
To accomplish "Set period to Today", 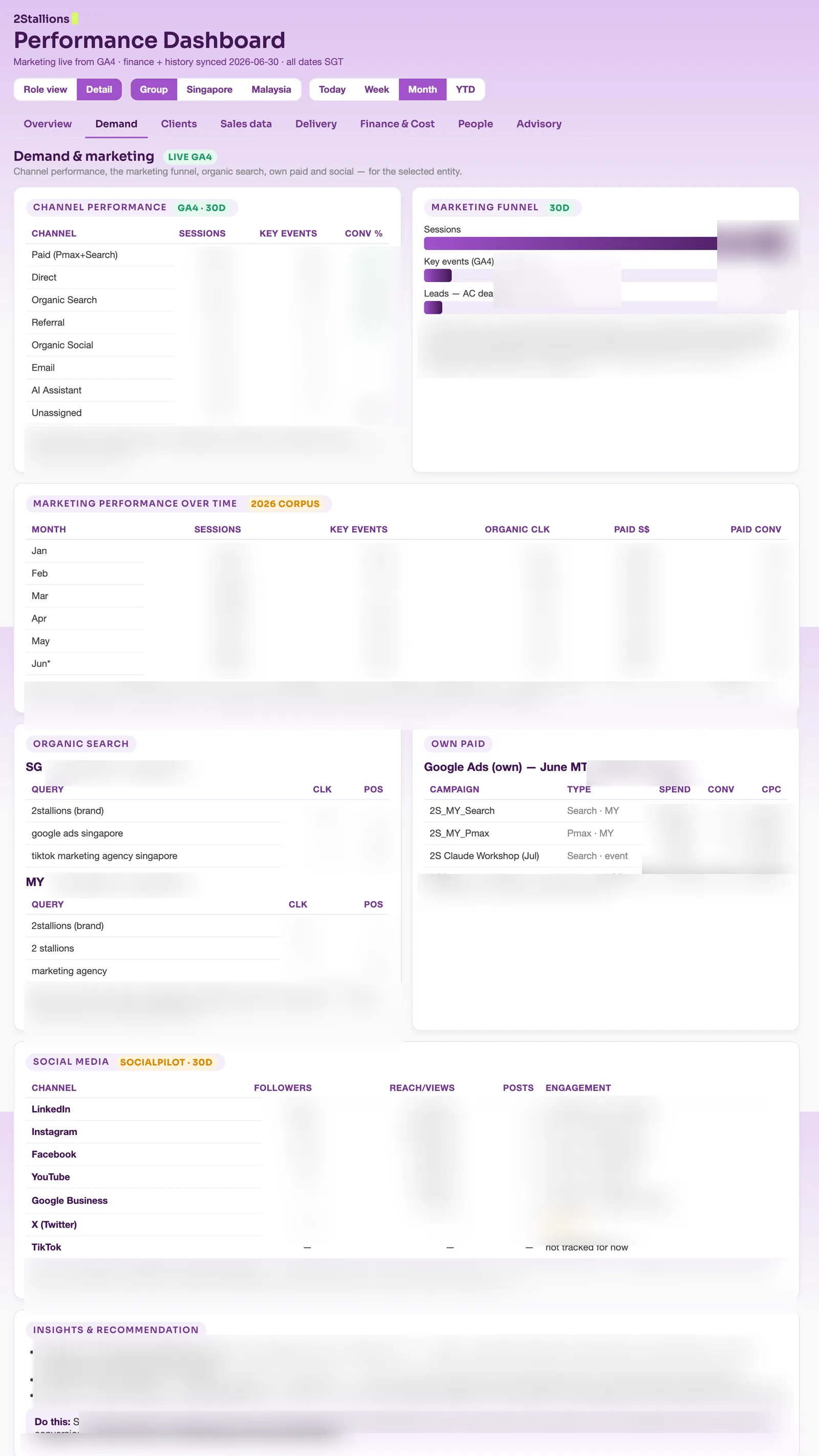I will tap(332, 89).
